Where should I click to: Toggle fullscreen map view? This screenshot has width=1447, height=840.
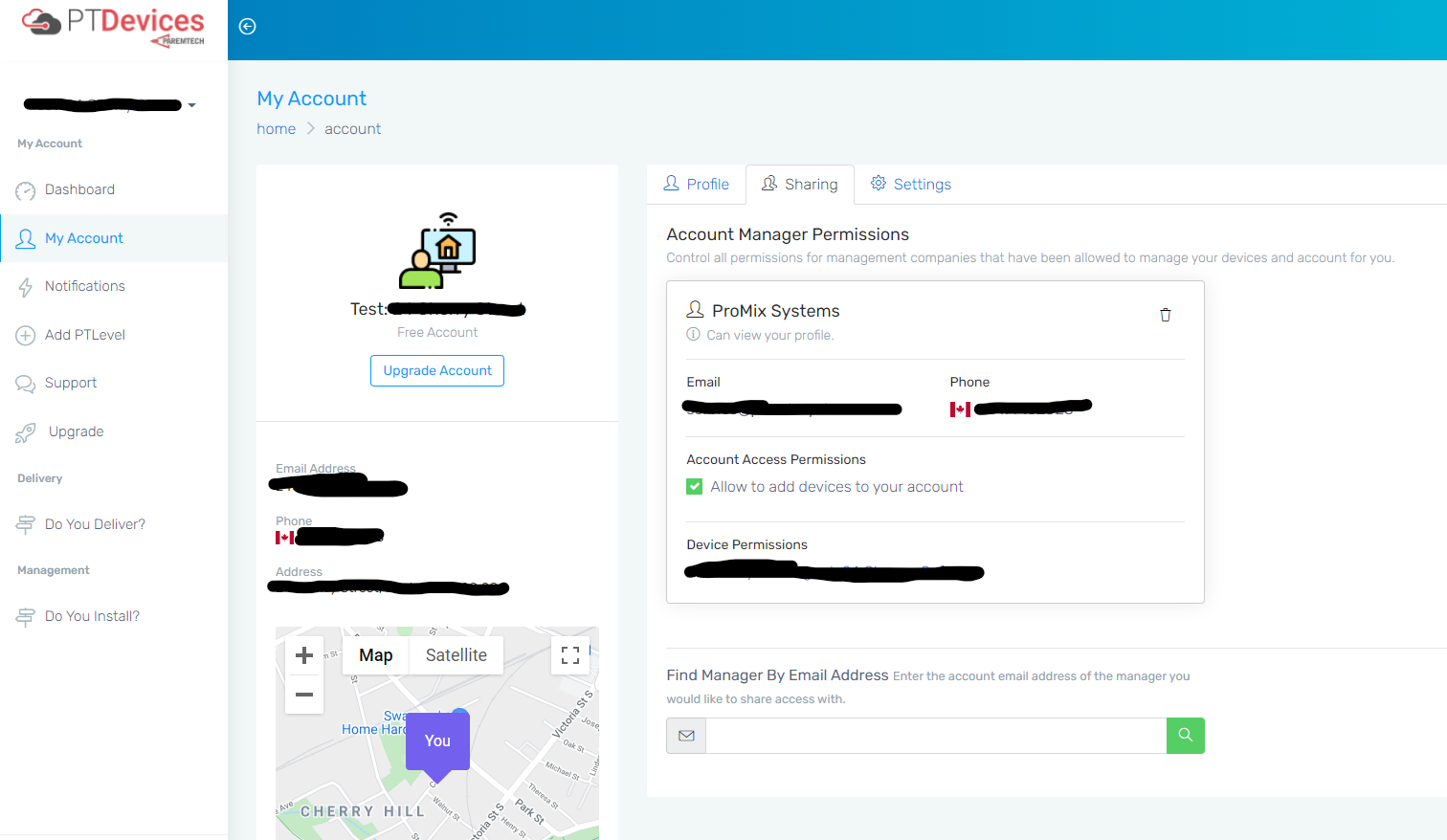coord(570,655)
